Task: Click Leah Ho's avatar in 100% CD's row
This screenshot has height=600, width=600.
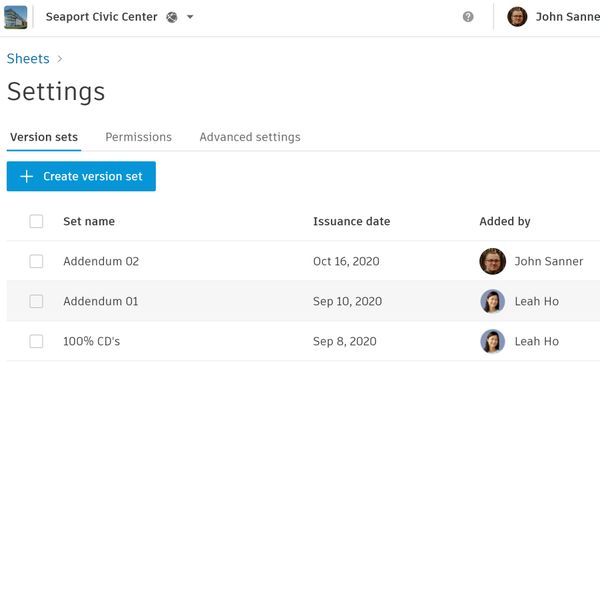Action: 492,341
